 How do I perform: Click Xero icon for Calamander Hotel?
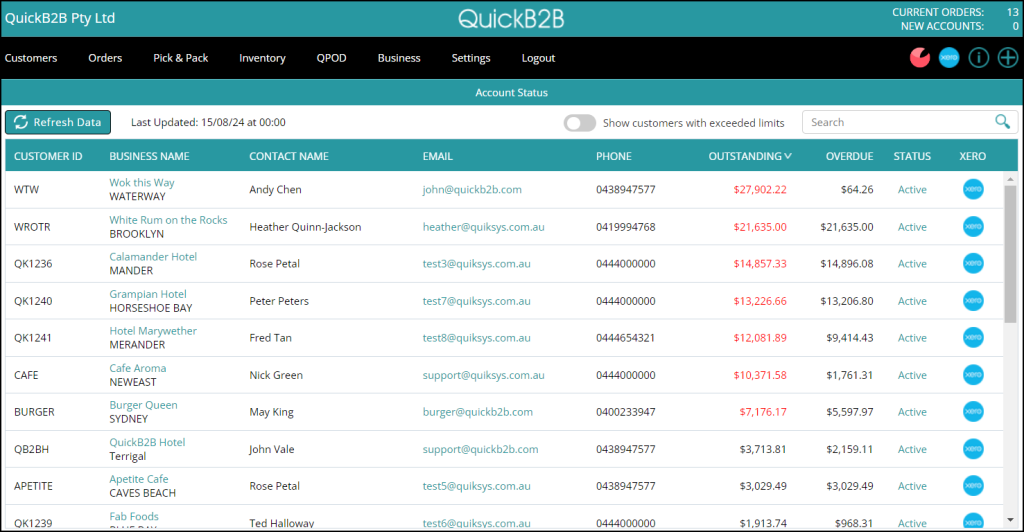coord(973,263)
